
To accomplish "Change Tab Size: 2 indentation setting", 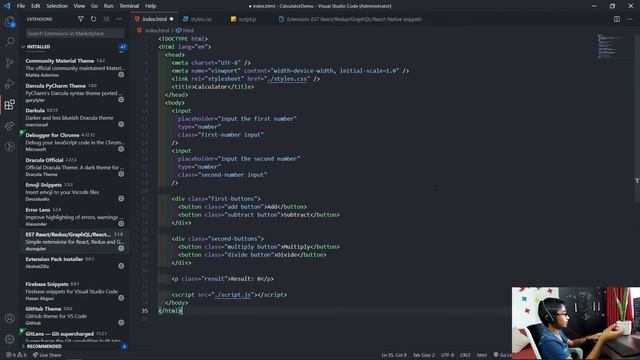I will [x=424, y=355].
